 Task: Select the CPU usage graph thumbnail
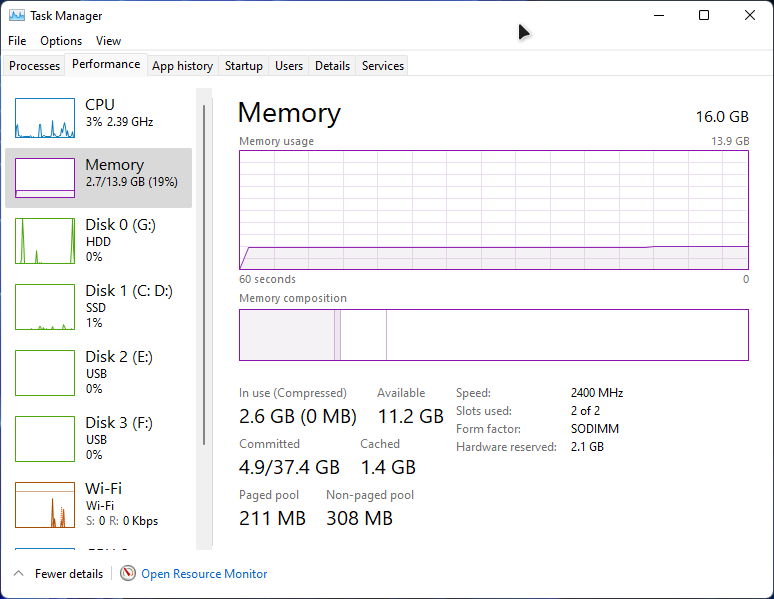(x=45, y=118)
